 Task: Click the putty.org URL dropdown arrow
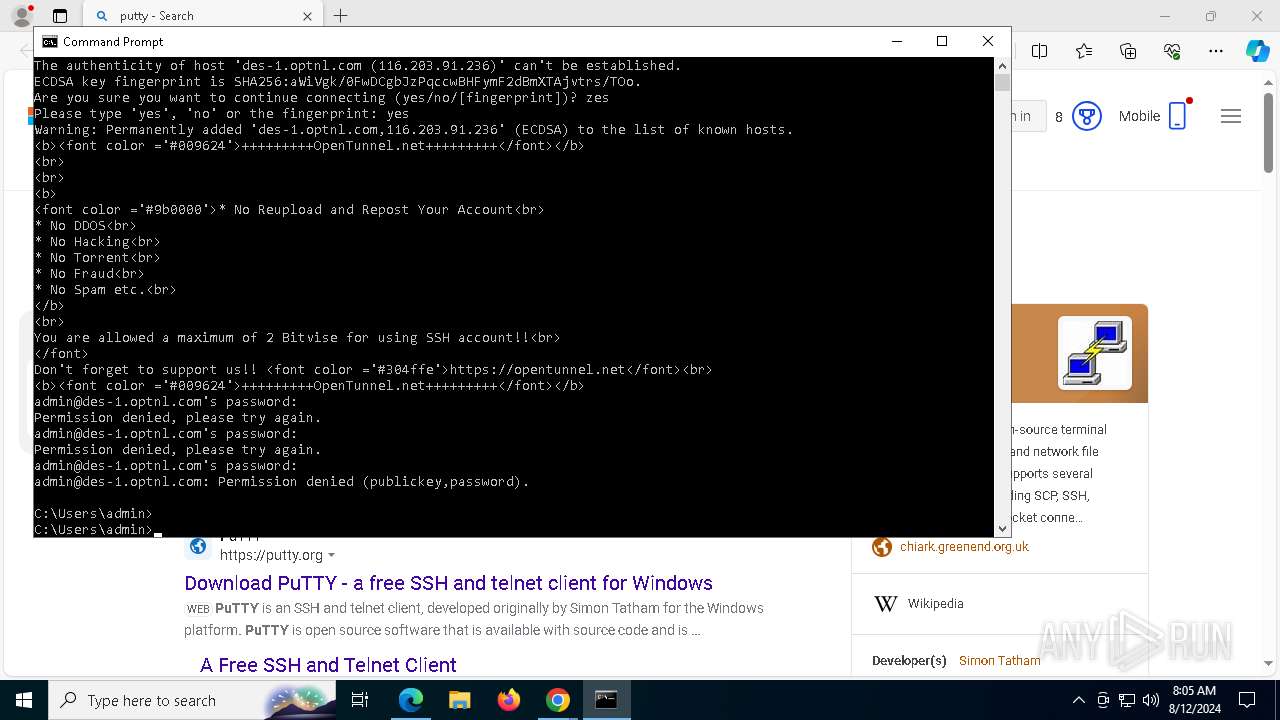coord(331,555)
